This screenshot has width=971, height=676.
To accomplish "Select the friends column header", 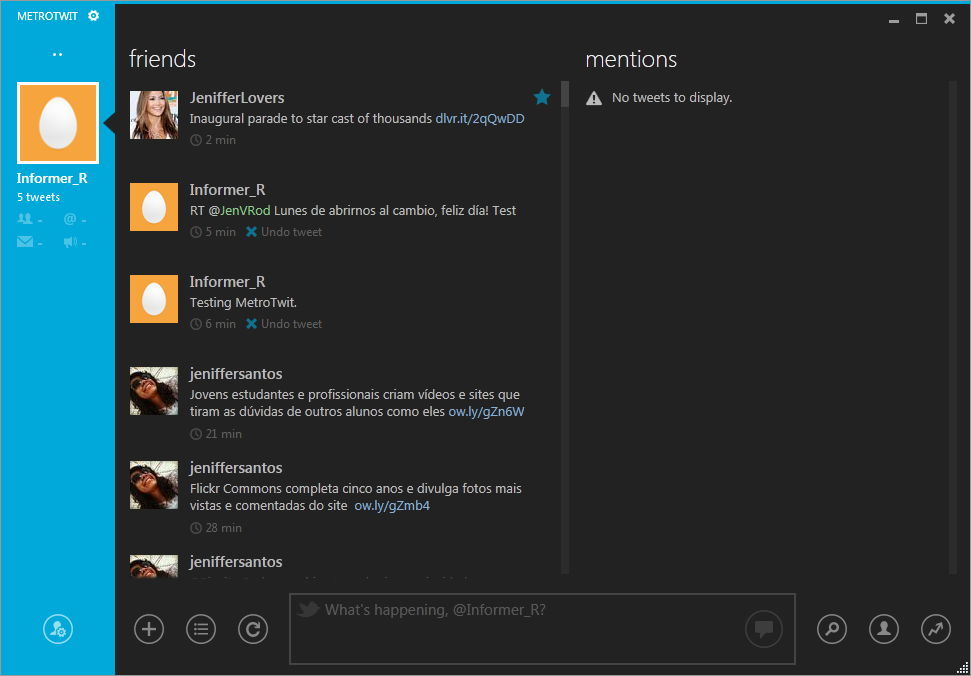I will [x=162, y=59].
